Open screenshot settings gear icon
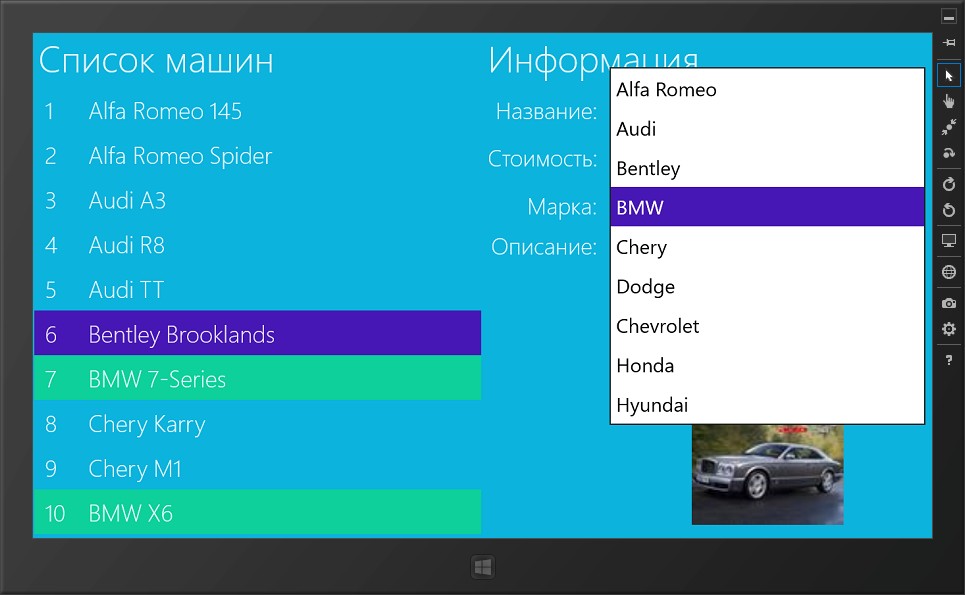 click(948, 329)
